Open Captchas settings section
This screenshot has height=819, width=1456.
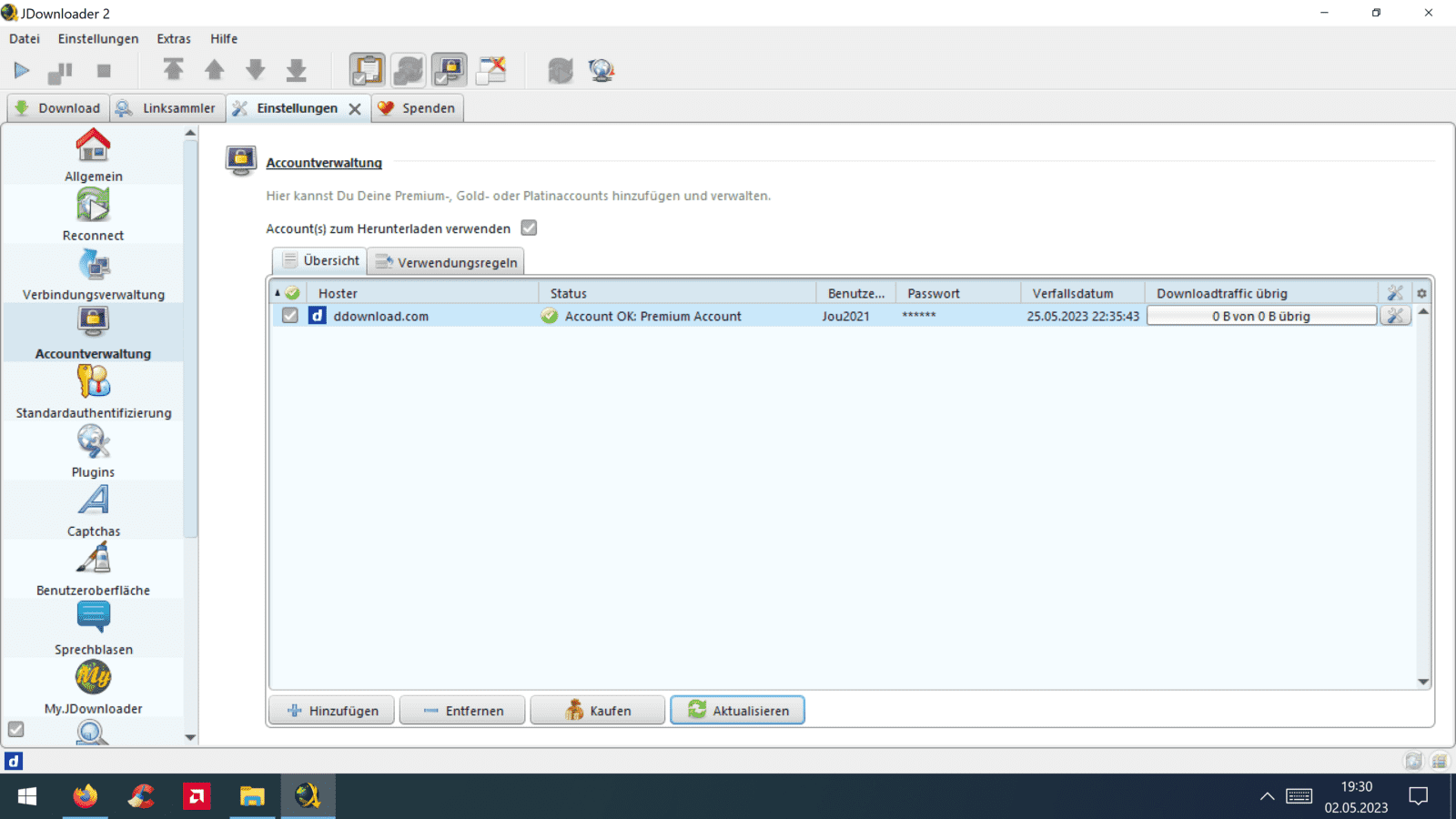pos(93,511)
